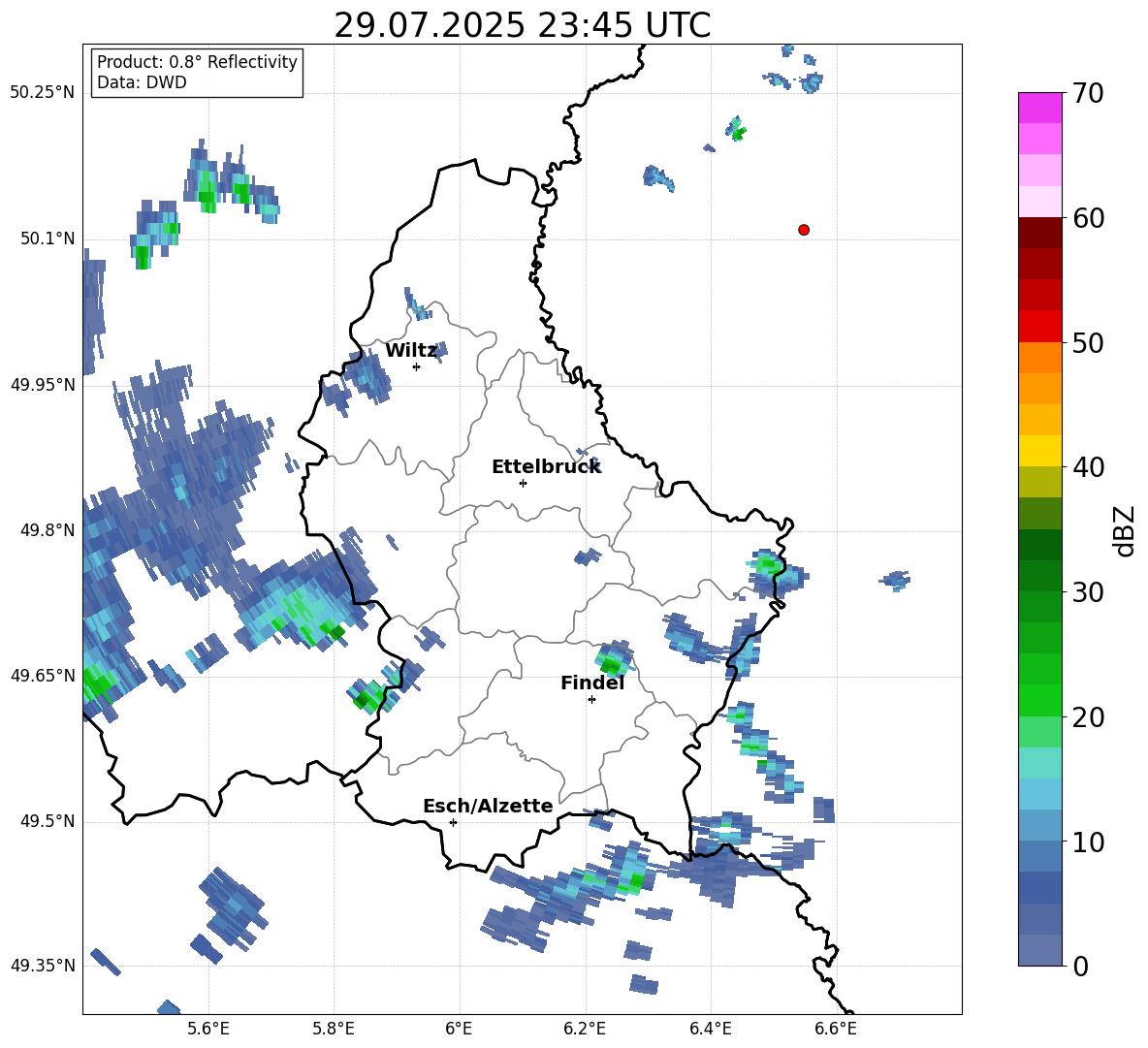This screenshot has height=1048, width=1148.
Task: Click the 6.4°E longitude label
Action: click(710, 1029)
